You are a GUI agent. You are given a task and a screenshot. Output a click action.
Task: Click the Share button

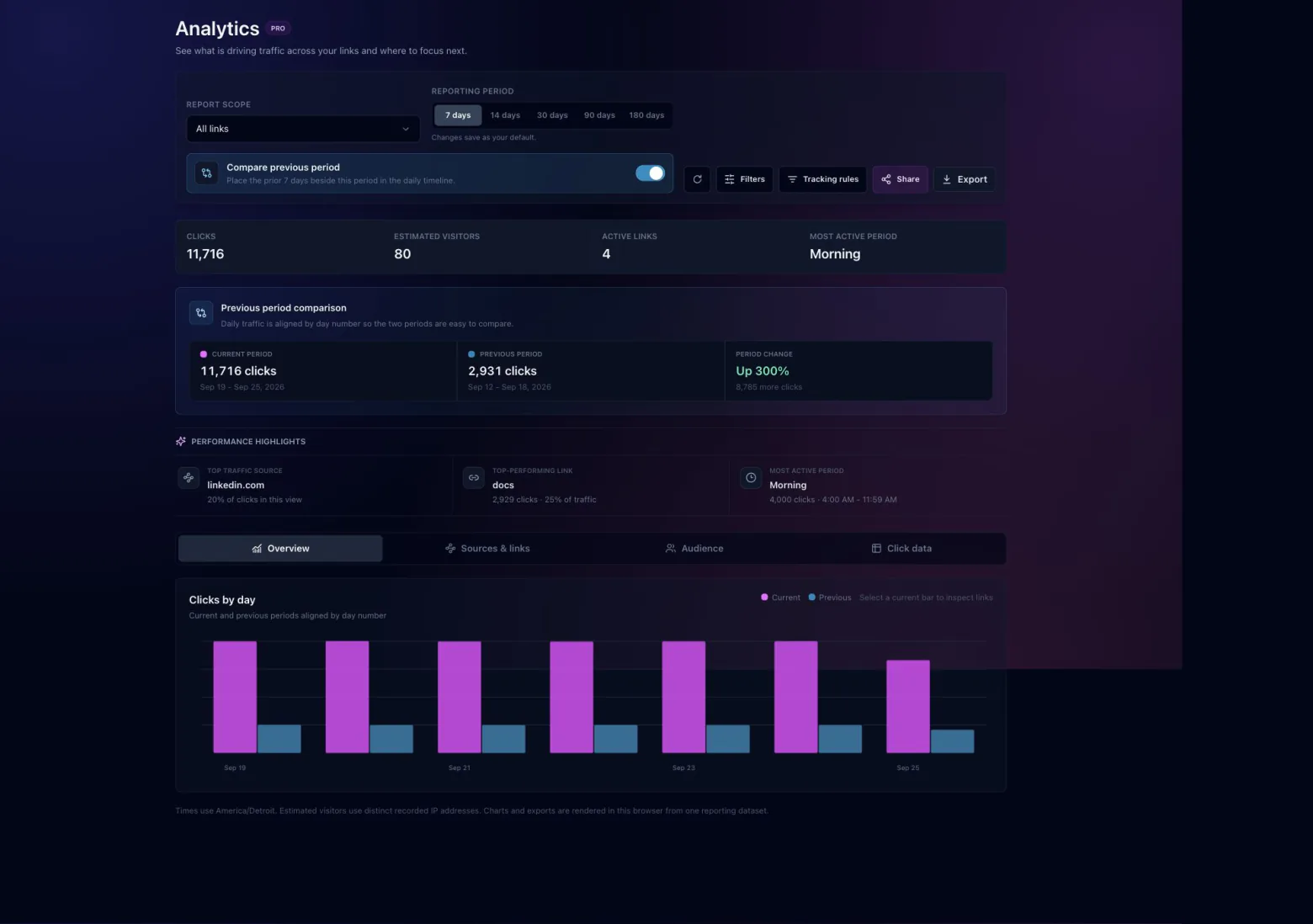[x=900, y=179]
